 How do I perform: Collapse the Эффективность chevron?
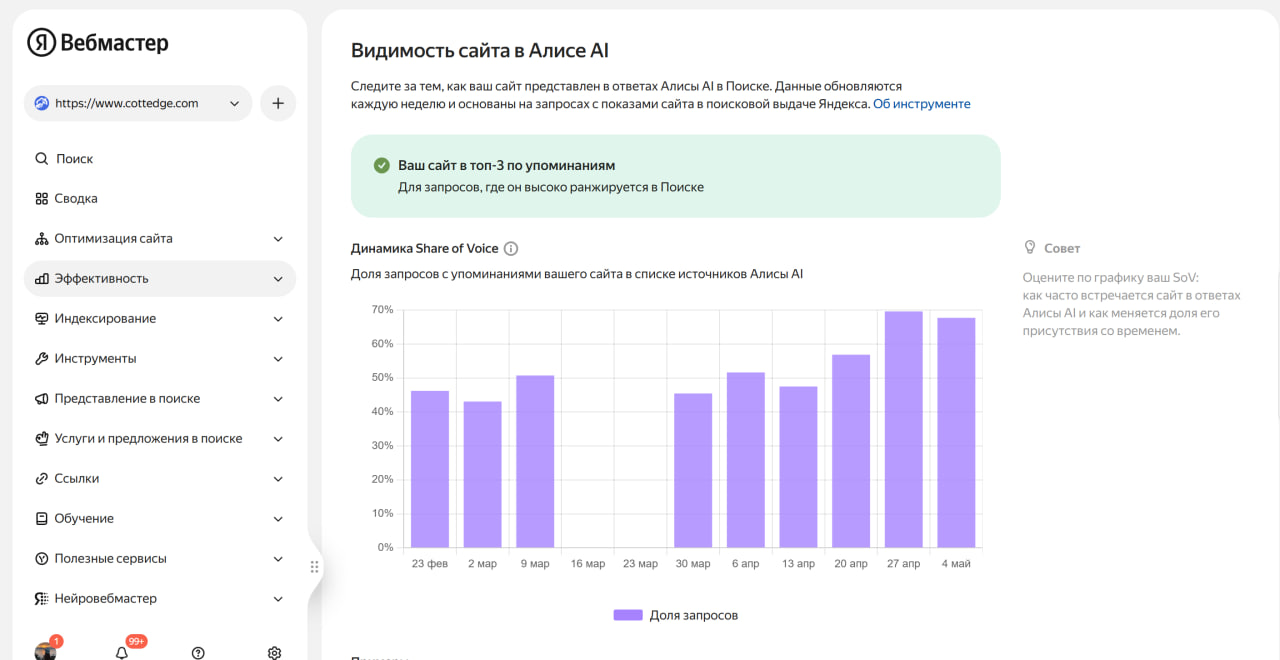(x=278, y=279)
